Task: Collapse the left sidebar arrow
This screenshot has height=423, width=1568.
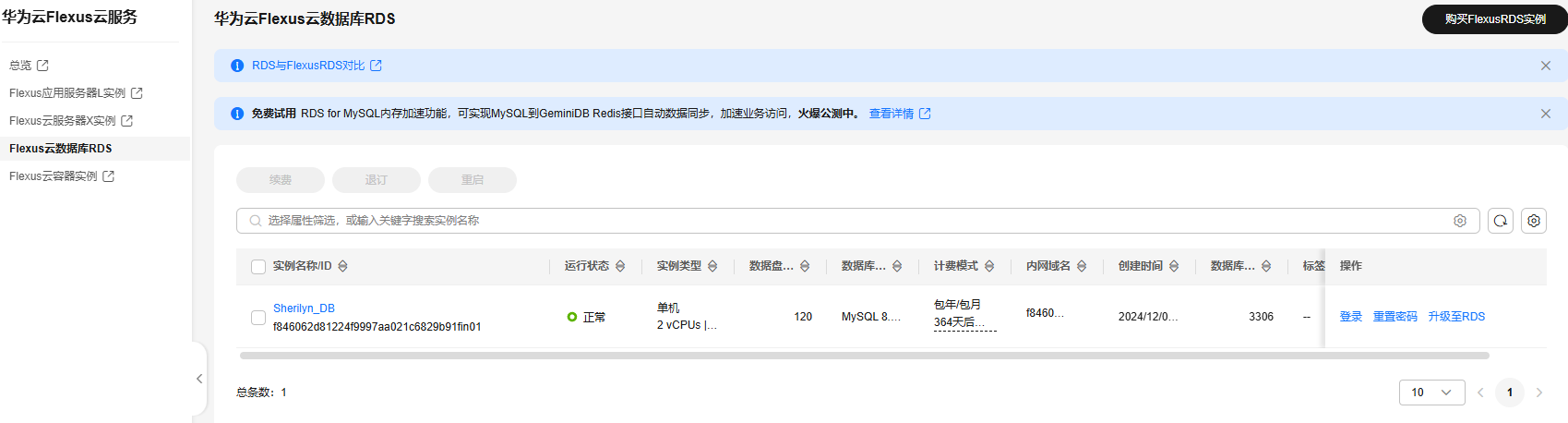Action: click(199, 379)
